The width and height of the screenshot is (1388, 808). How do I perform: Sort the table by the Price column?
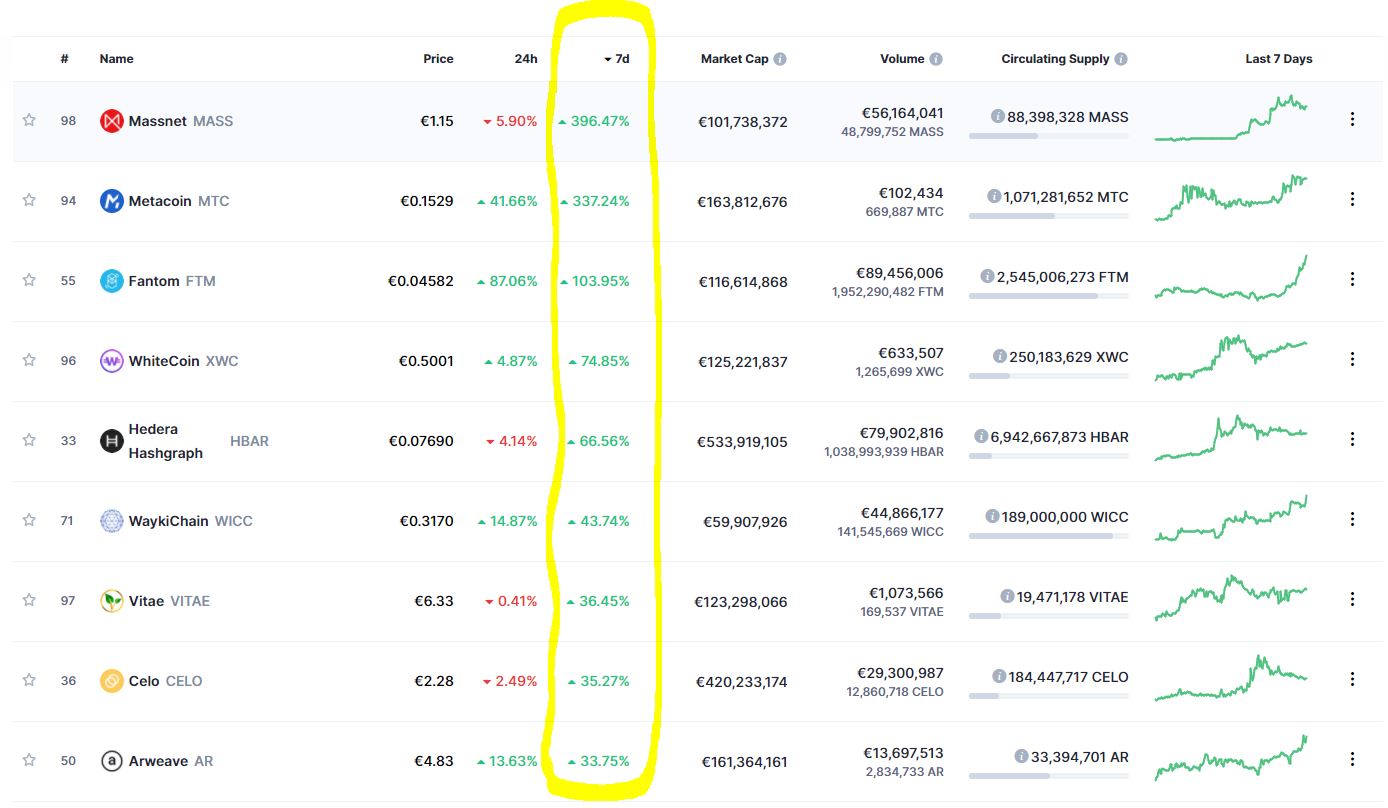click(x=438, y=59)
